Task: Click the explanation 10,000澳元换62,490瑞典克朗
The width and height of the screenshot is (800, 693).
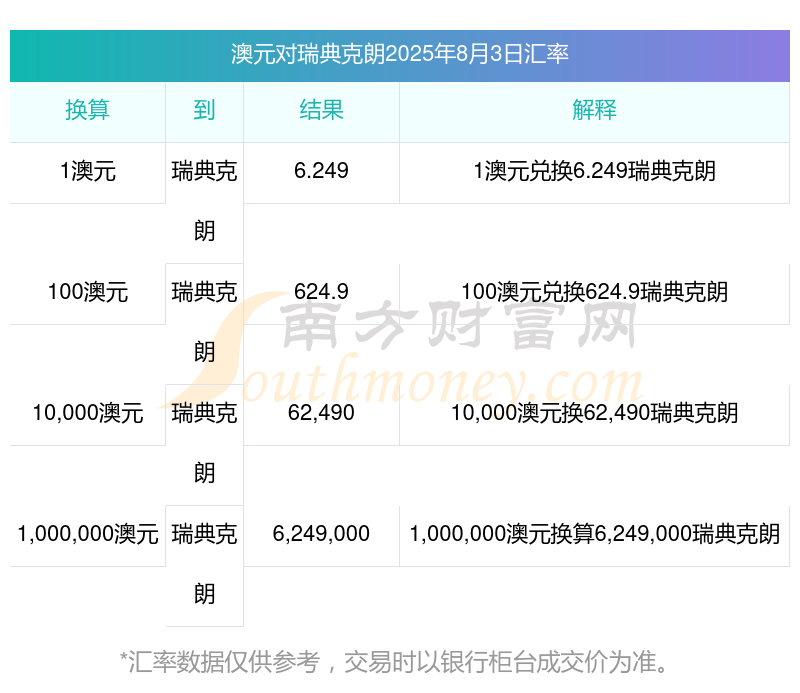Action: [594, 413]
